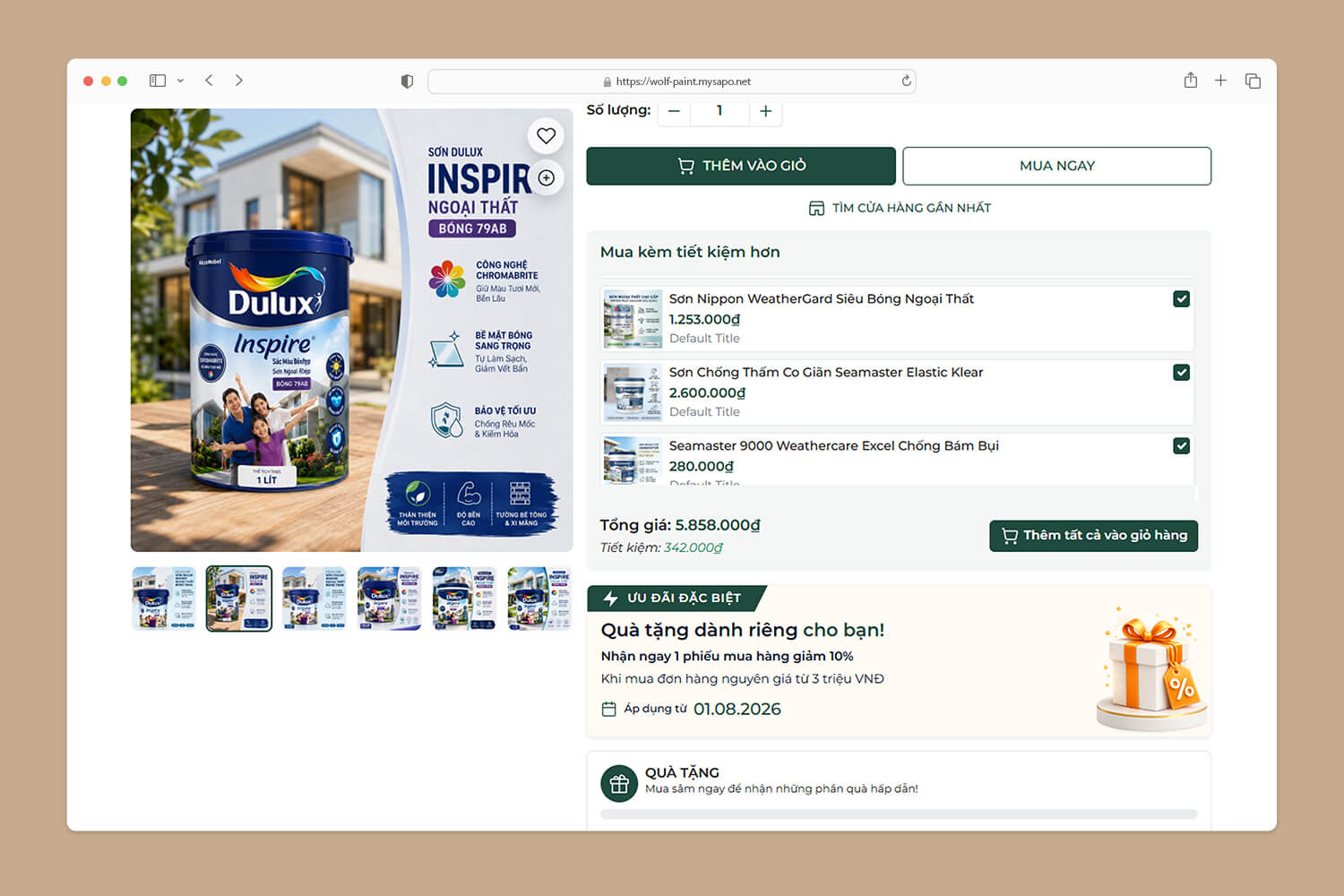Click the macOS green fullscreen window button
Screen dimensions: 1344x896
click(123, 81)
